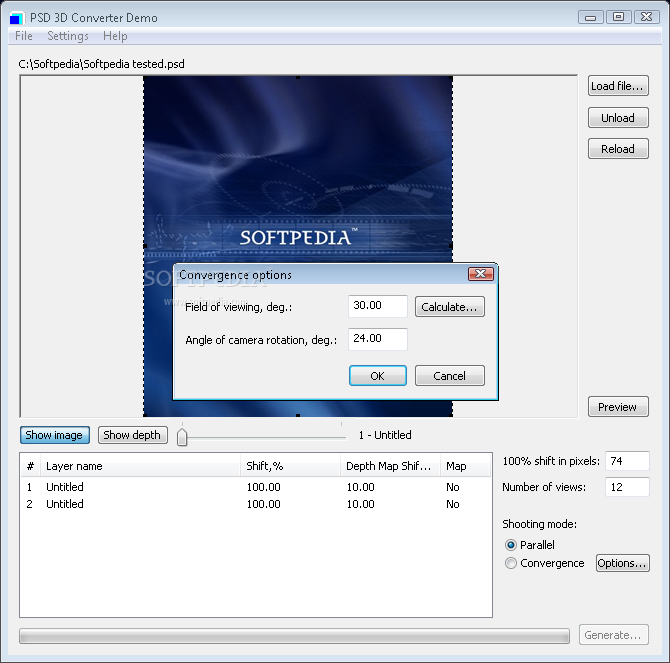Click the 100% shift in pixels field
This screenshot has height=663, width=670.
click(627, 461)
